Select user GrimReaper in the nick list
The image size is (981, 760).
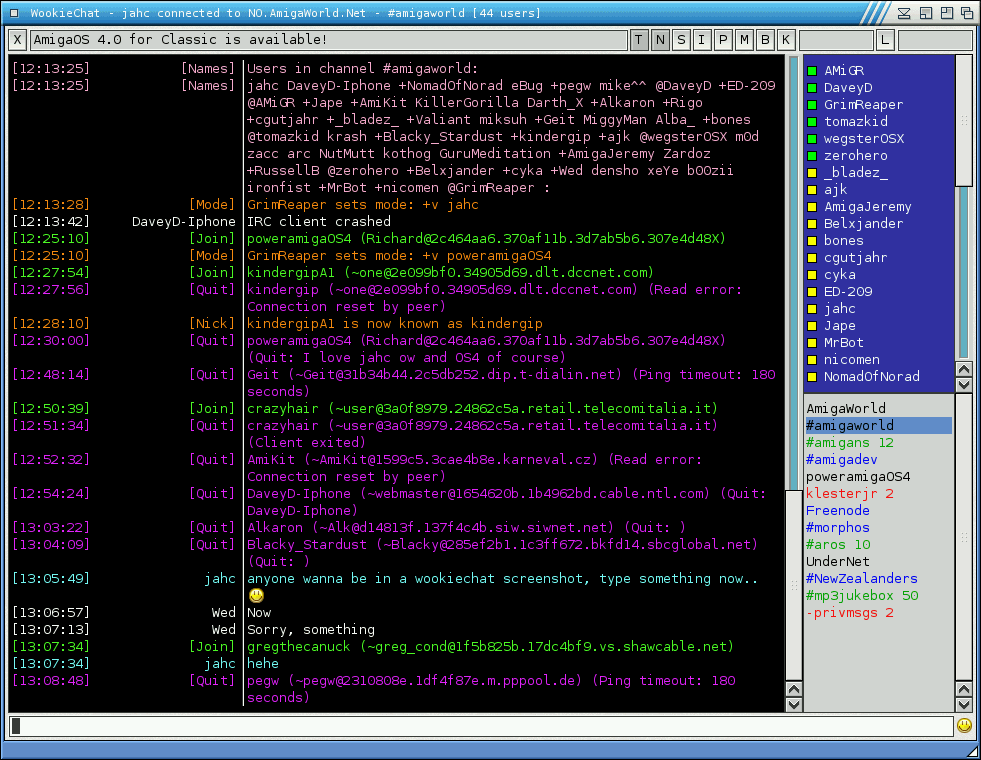[863, 105]
